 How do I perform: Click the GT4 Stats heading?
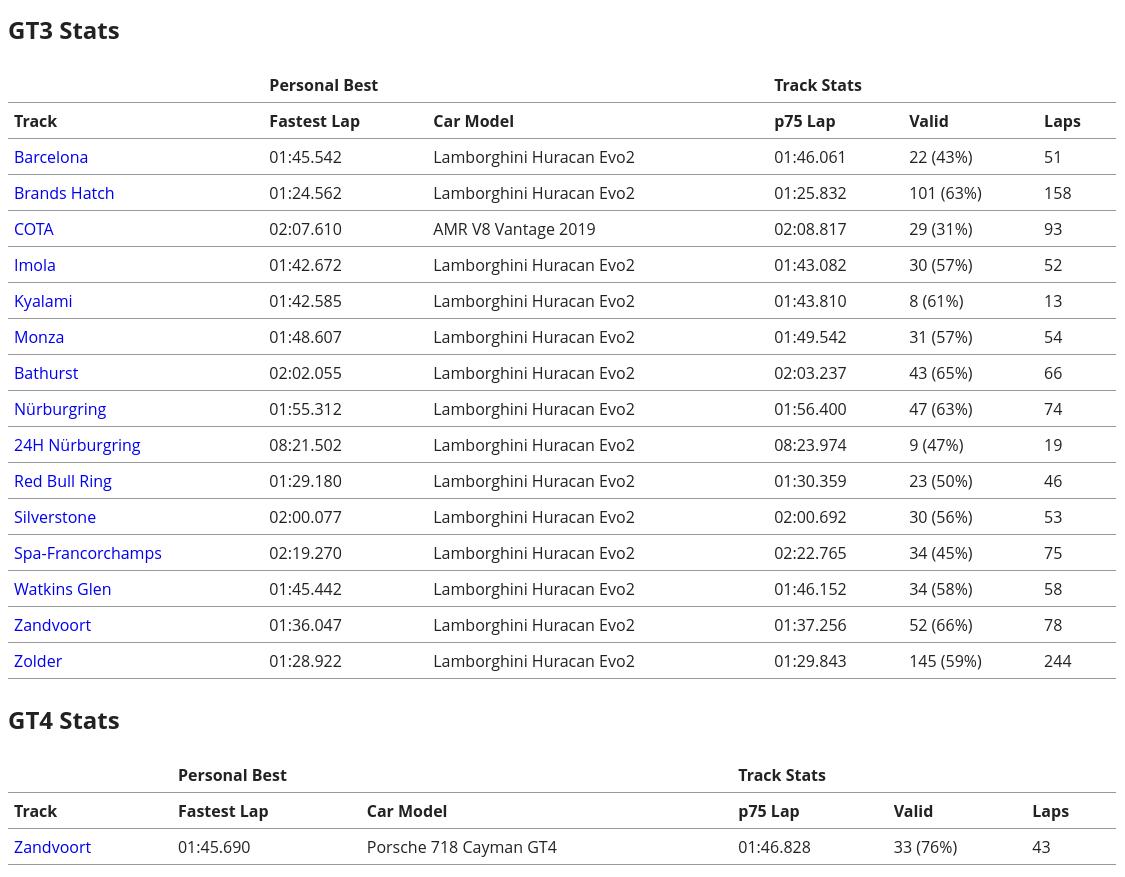[64, 721]
